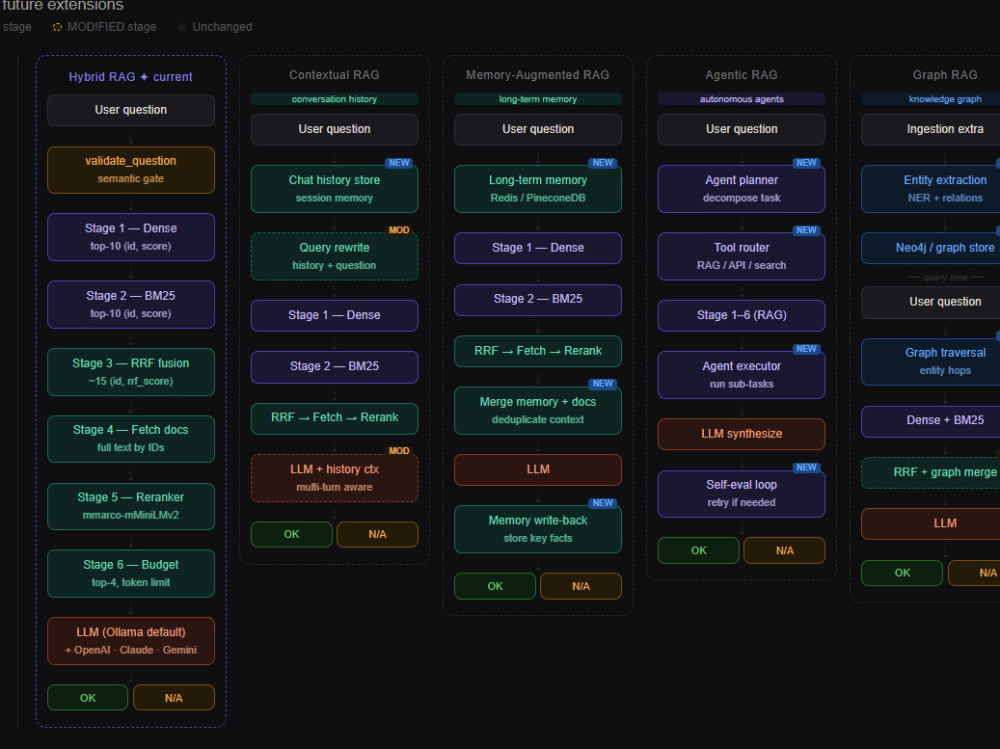Select Stage 1 Dense in Contextual RAG
Image resolution: width=1000 pixels, height=749 pixels.
334,315
